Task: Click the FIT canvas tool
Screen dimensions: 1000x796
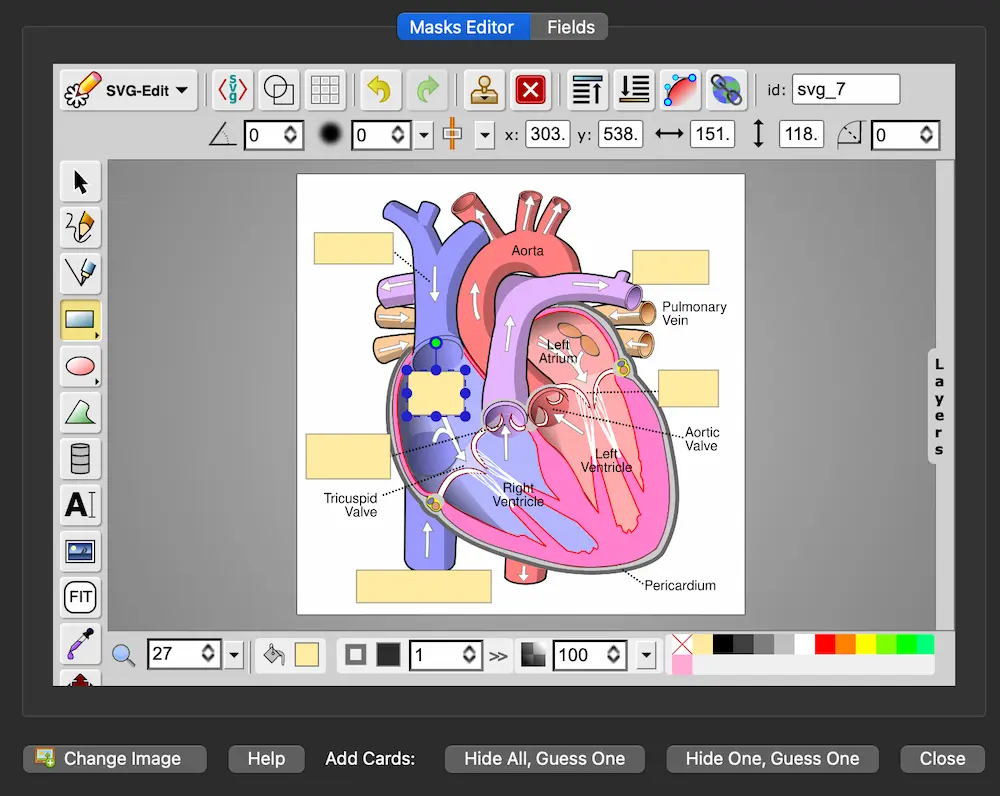Action: 80,597
